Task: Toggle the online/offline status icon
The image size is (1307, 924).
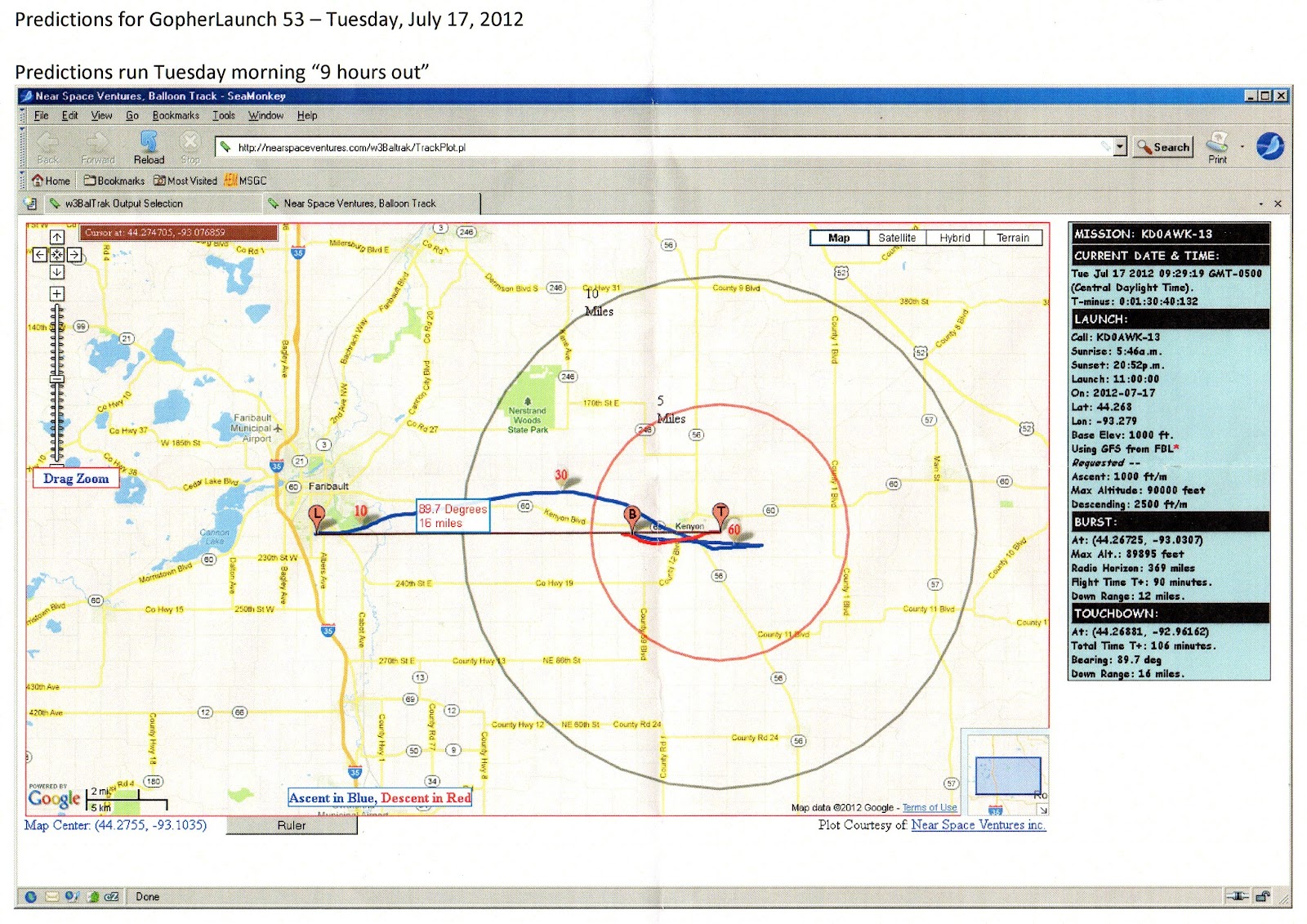Action: 1237,896
